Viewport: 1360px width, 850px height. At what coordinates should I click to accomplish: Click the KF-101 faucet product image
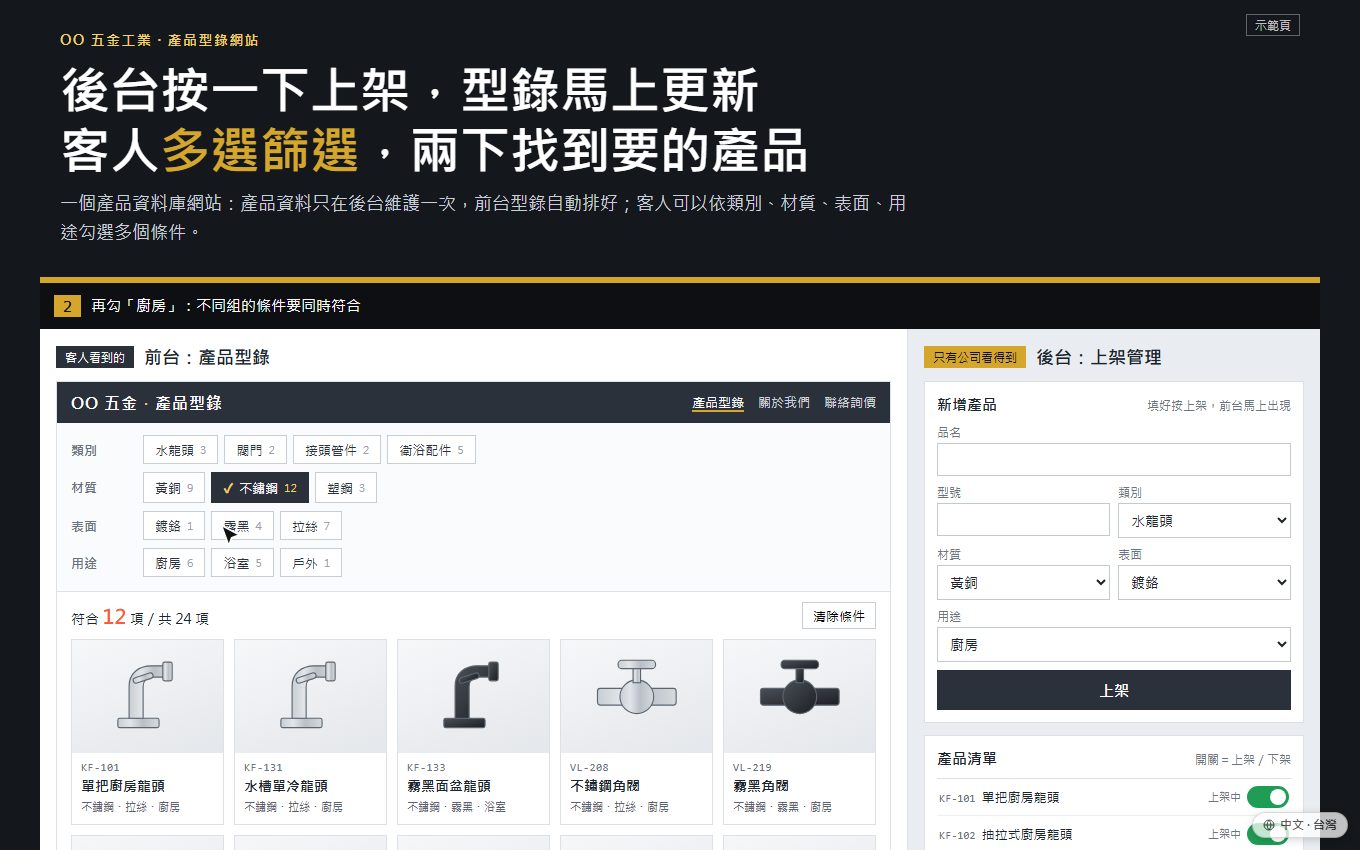[148, 696]
